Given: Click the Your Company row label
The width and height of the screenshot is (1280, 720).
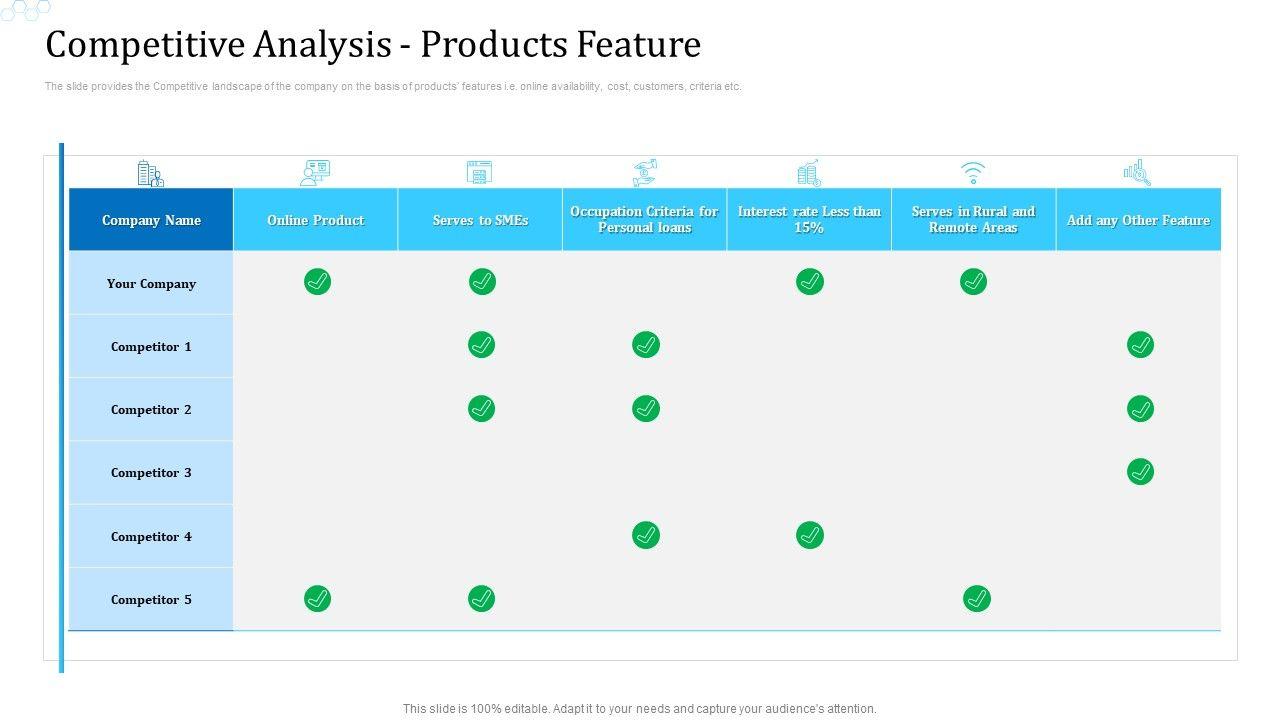Looking at the screenshot, I should (x=151, y=283).
